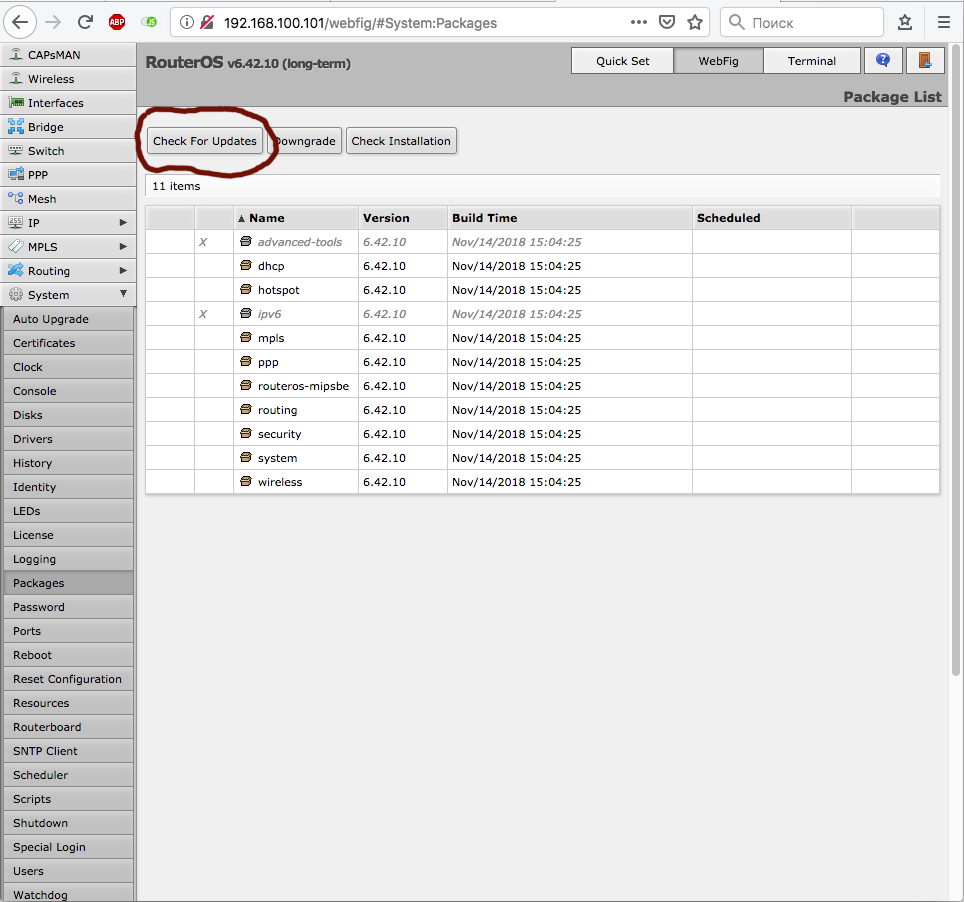Viewport: 964px width, 902px height.
Task: Click the browser back arrow
Action: click(x=20, y=23)
